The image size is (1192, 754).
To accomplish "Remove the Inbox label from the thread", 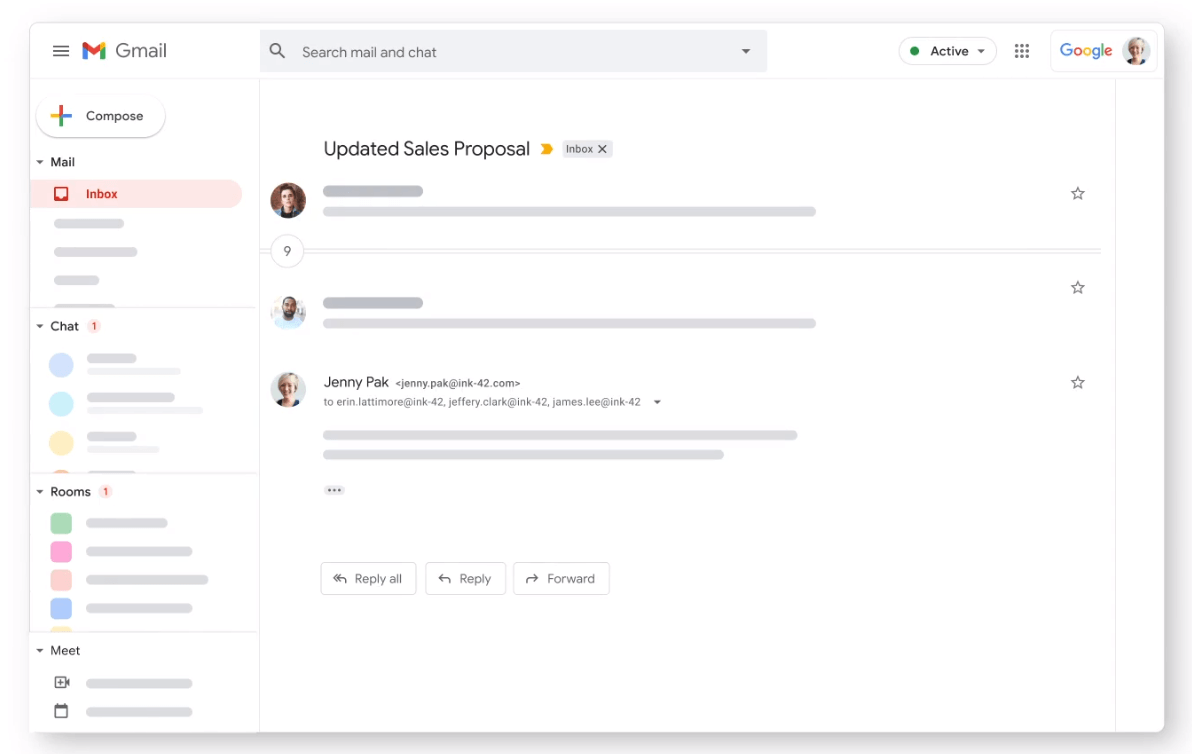I will (602, 148).
